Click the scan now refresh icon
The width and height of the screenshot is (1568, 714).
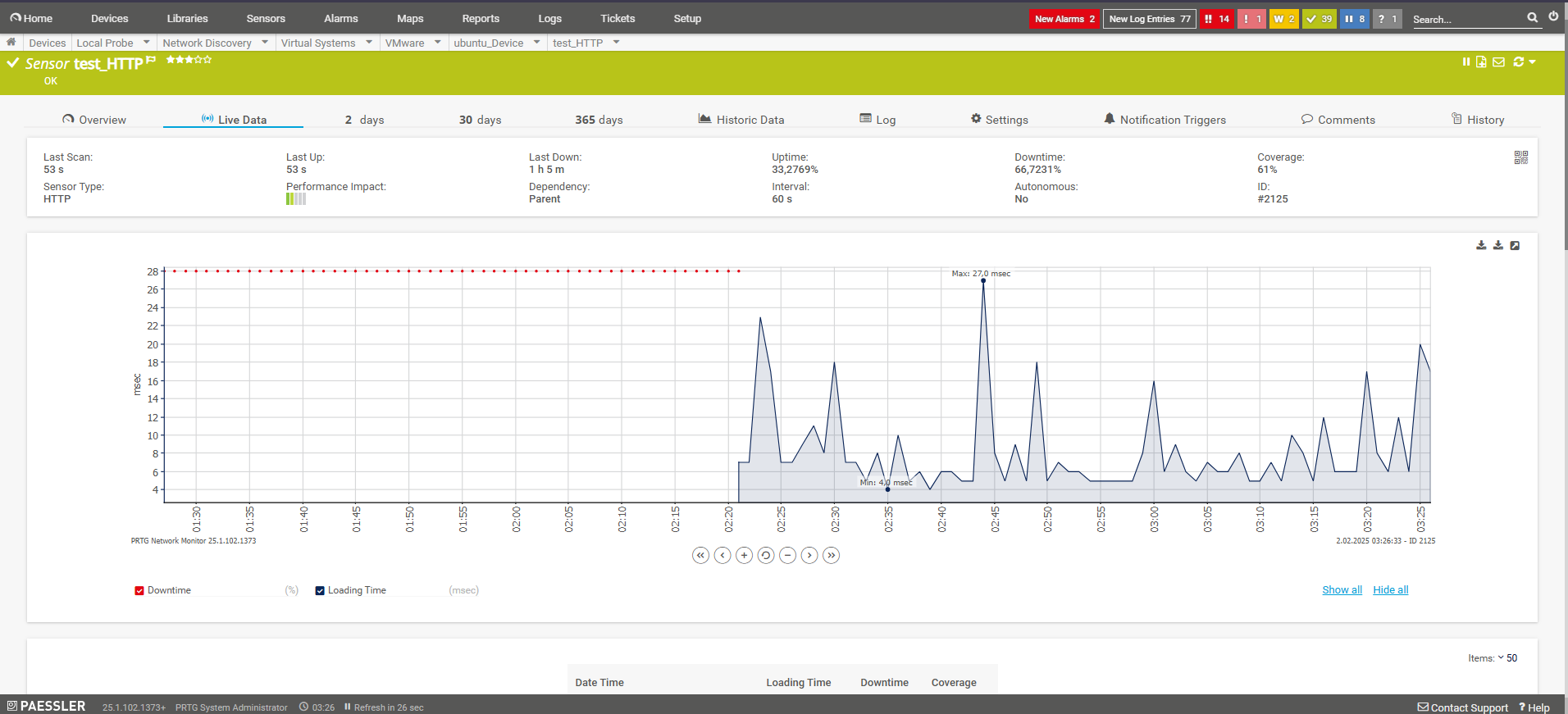(x=1518, y=62)
